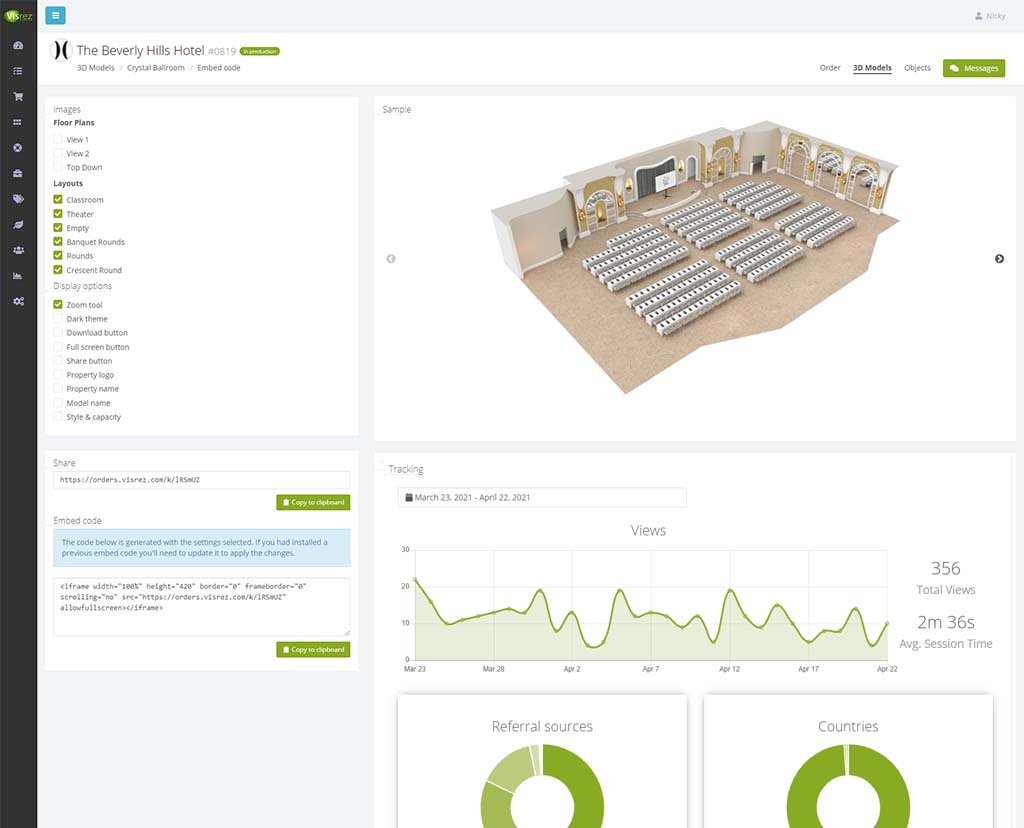The height and width of the screenshot is (828, 1024).
Task: Click the Embed code breadcrumb
Action: (219, 68)
